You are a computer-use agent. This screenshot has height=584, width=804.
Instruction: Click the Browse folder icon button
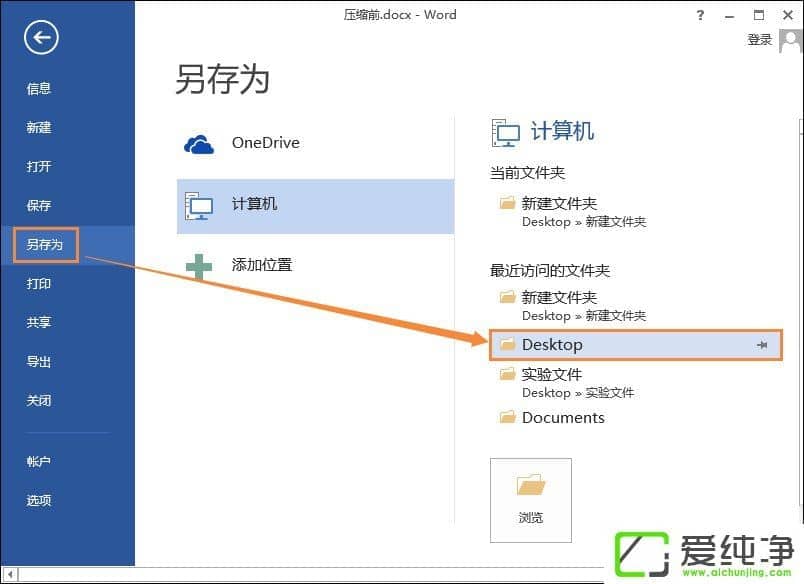coord(530,499)
